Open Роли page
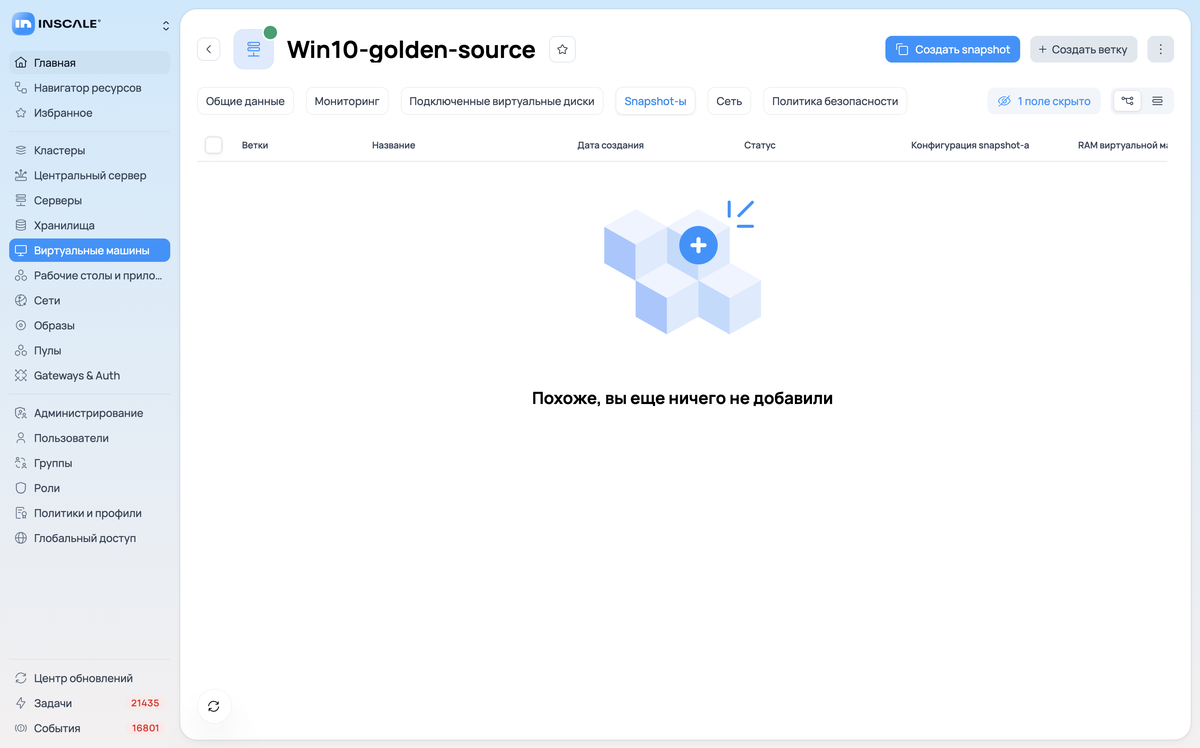 pyautogui.click(x=90, y=489)
